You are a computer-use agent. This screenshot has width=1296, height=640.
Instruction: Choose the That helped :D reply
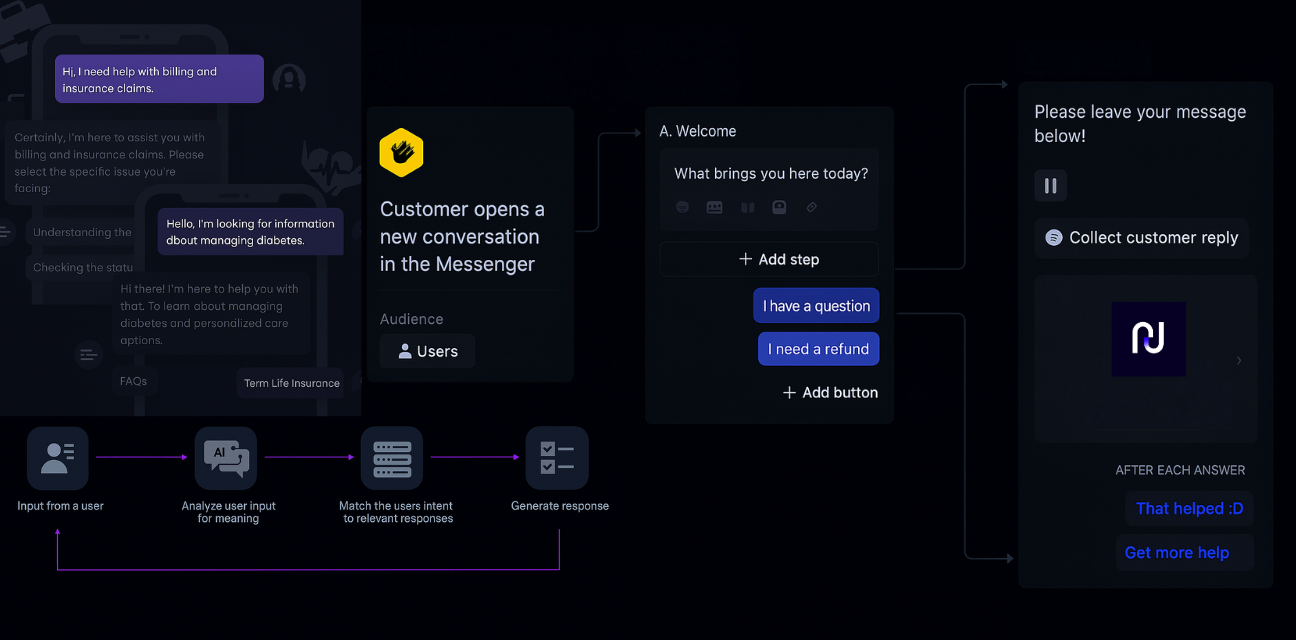coord(1189,508)
